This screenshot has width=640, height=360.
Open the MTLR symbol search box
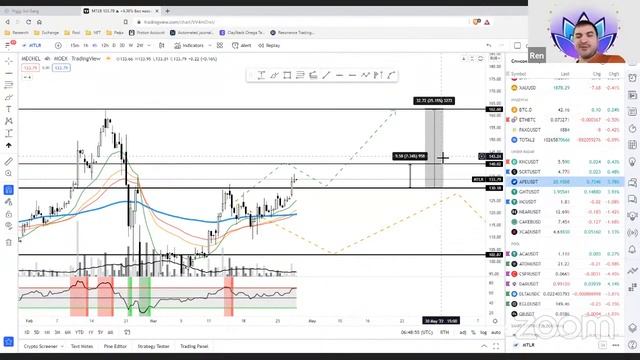click(x=32, y=45)
